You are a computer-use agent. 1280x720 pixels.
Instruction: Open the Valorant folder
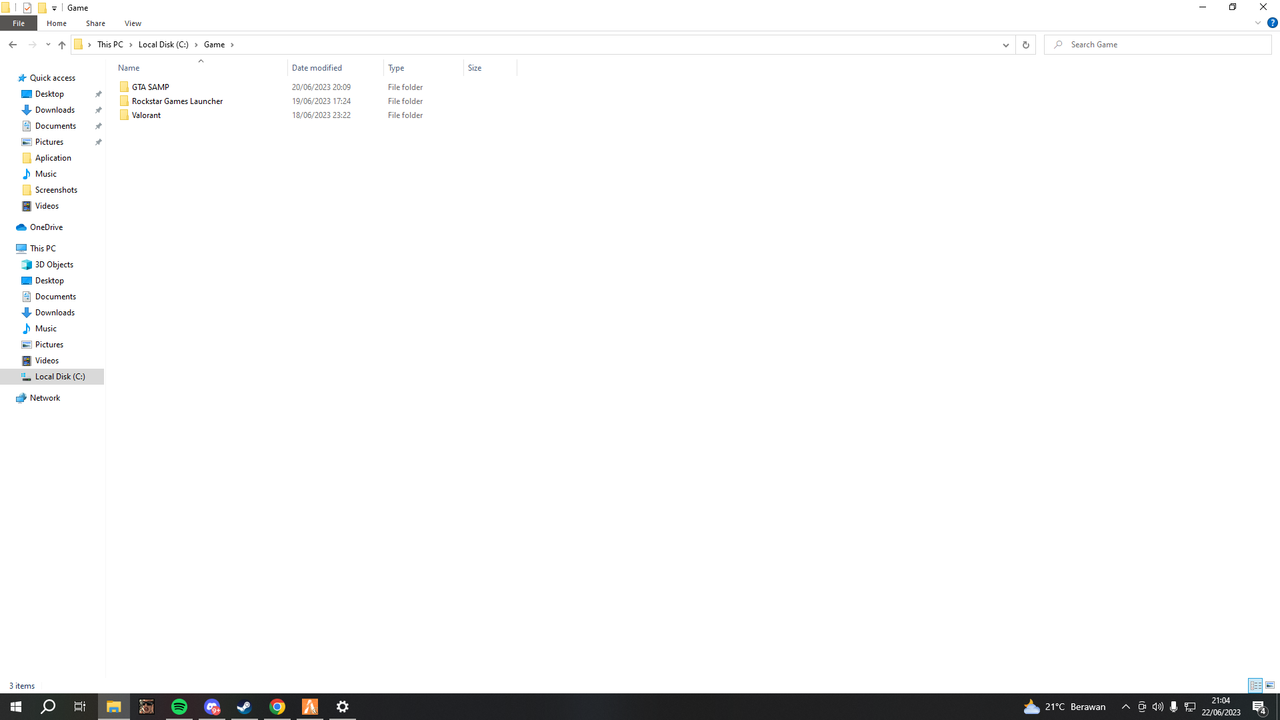pos(146,115)
